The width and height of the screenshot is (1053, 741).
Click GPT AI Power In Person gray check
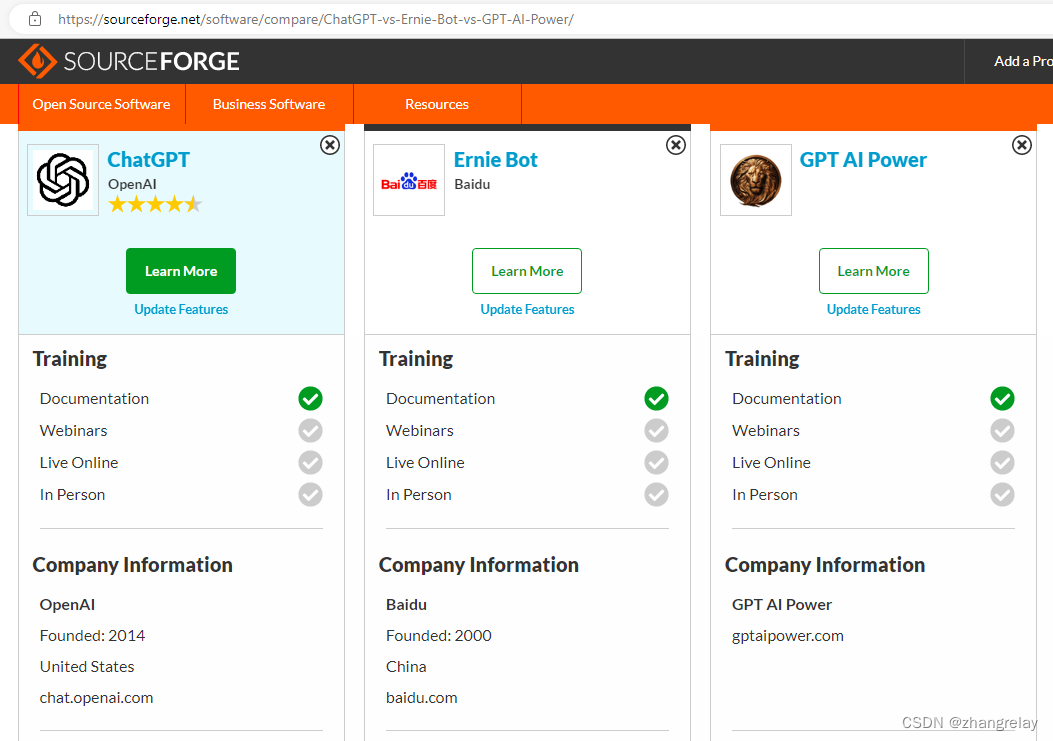pyautogui.click(x=1002, y=494)
